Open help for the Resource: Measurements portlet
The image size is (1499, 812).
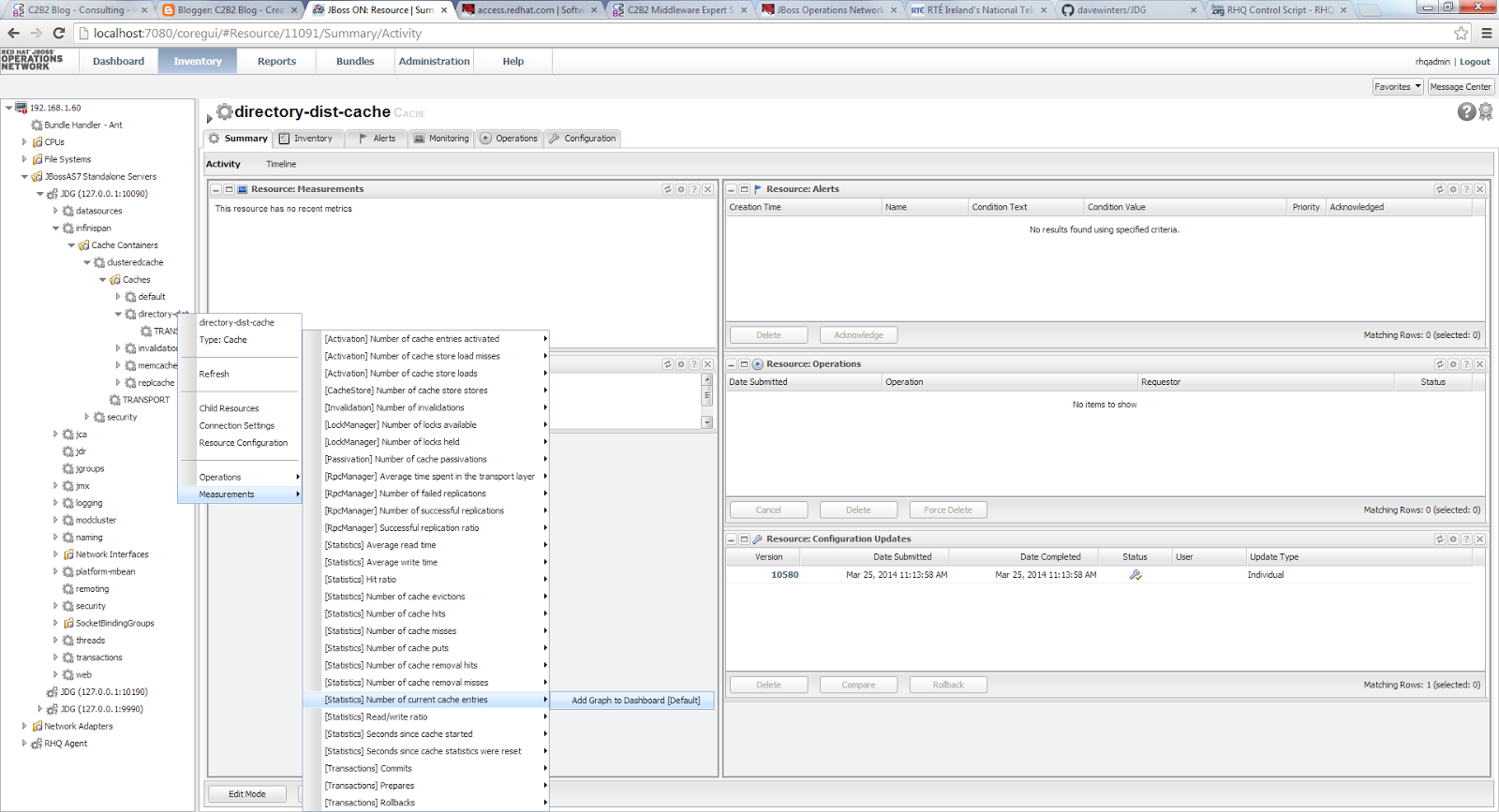point(694,189)
